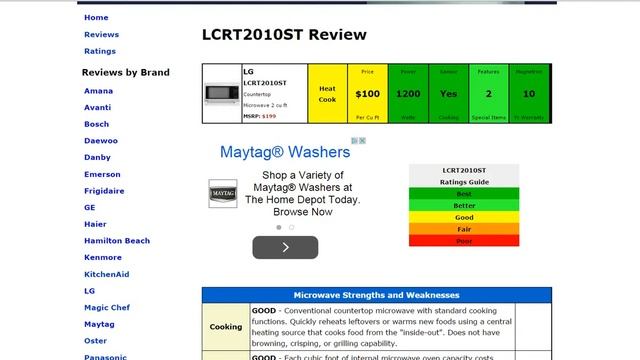Select the first ad carousel dot
Image resolution: width=640 pixels, height=360 pixels.
[x=279, y=227]
